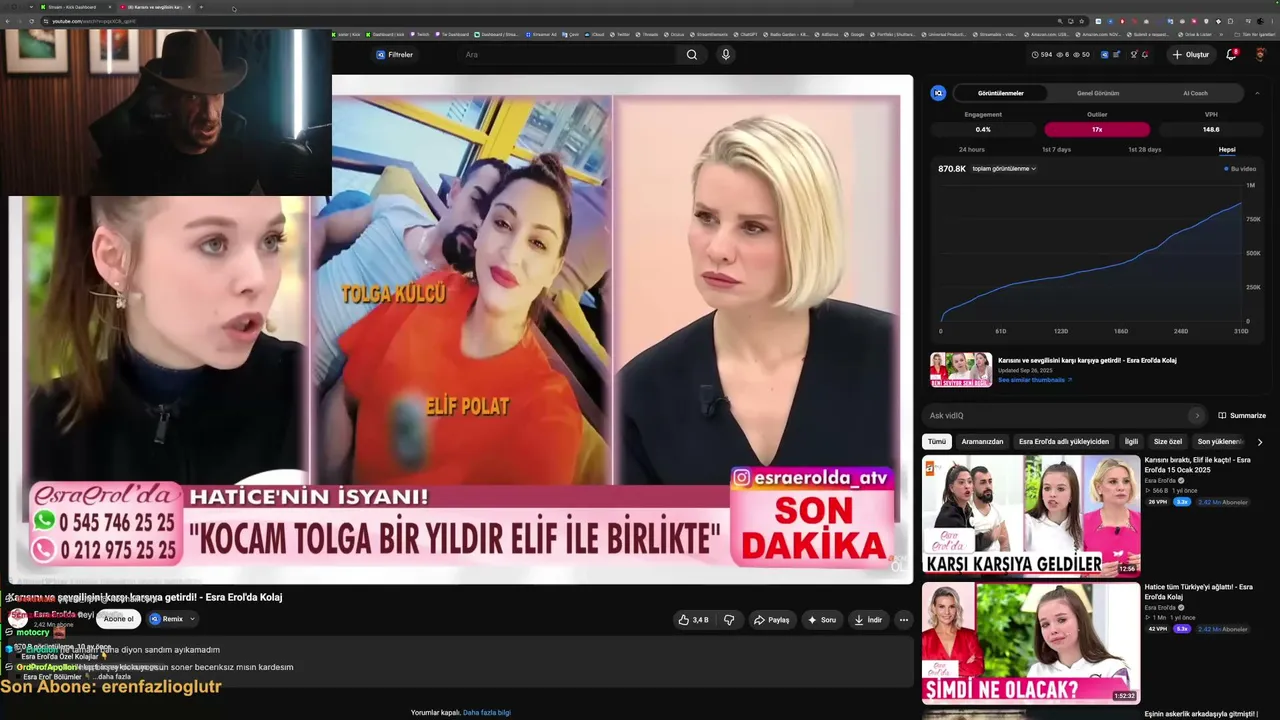Start voice search with the microphone icon

(x=726, y=55)
